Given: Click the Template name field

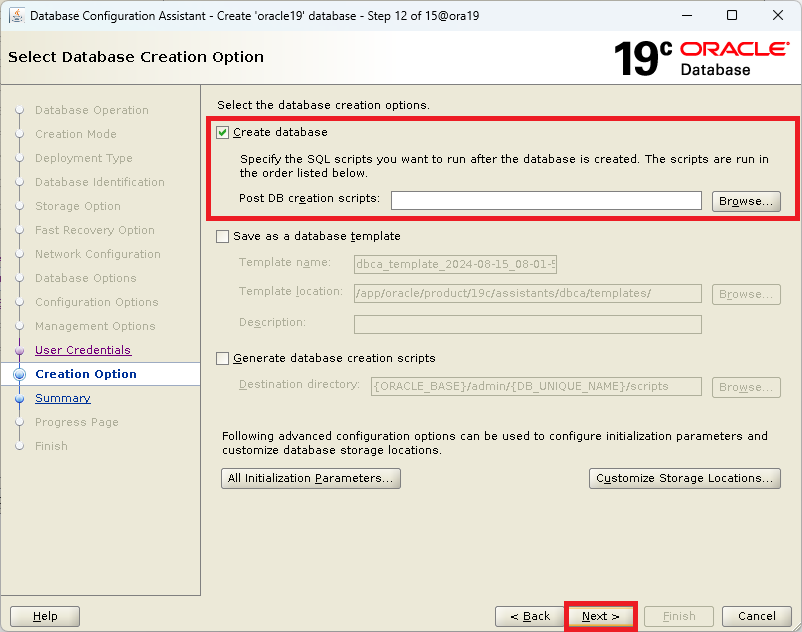Looking at the screenshot, I should point(455,264).
